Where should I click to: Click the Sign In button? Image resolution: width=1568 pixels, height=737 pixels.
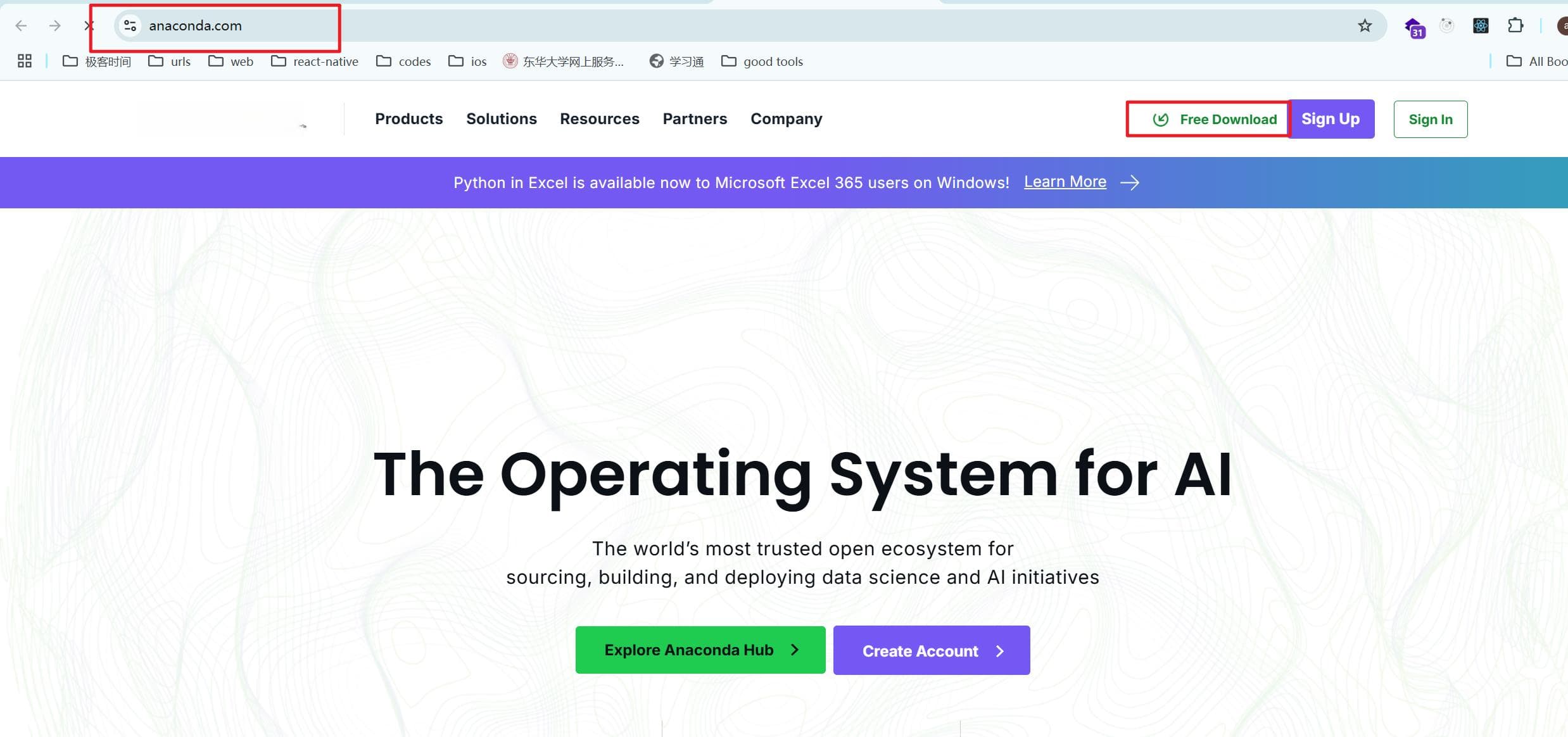[x=1431, y=119]
